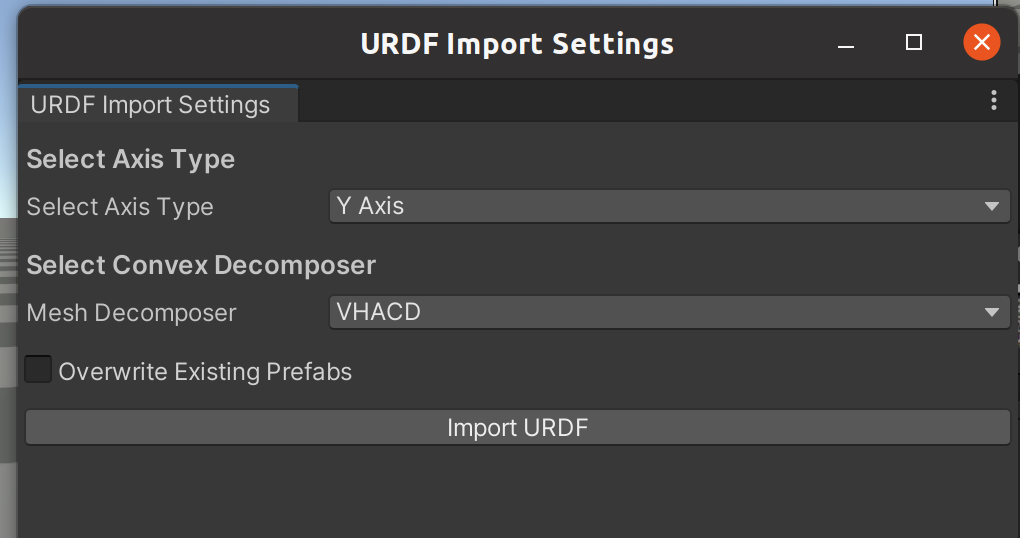The image size is (1020, 538).
Task: Click empty tab strip beside the settings tab
Action: tap(641, 103)
